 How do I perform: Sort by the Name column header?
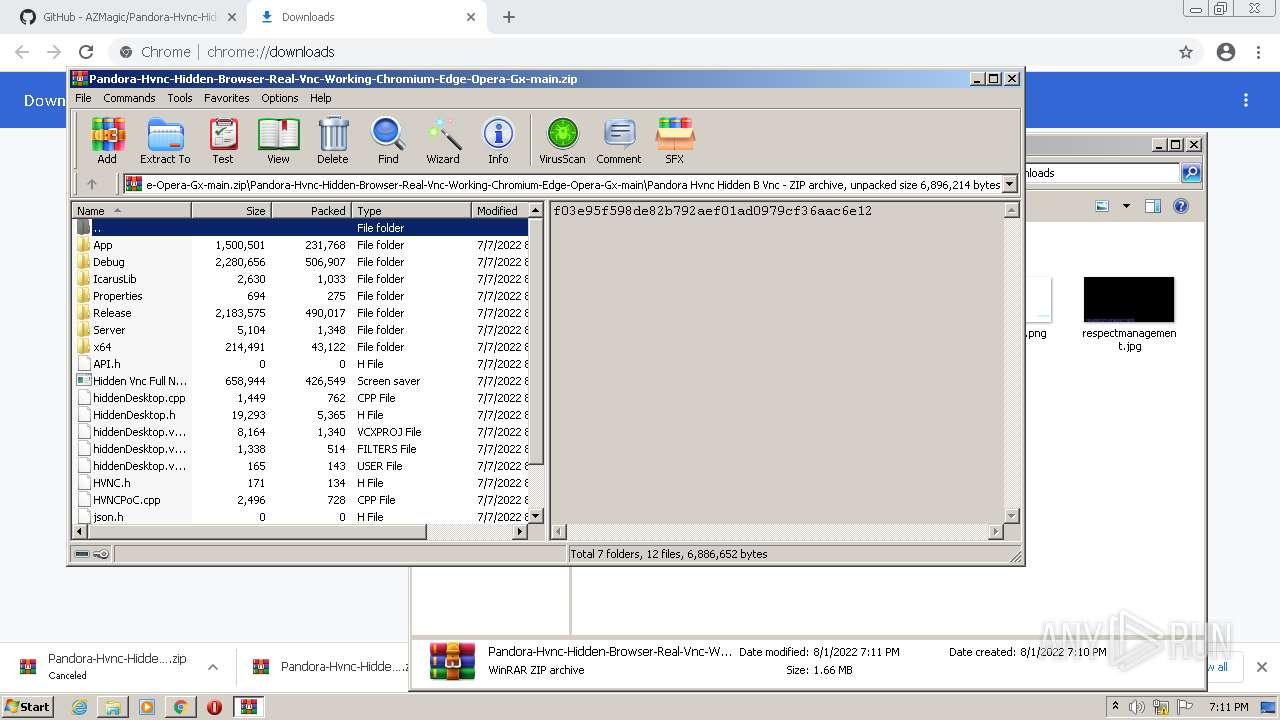tap(132, 210)
